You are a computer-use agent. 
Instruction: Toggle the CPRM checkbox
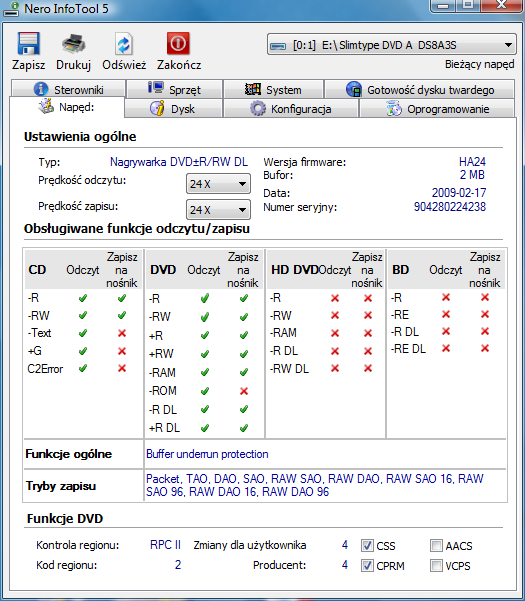[367, 565]
